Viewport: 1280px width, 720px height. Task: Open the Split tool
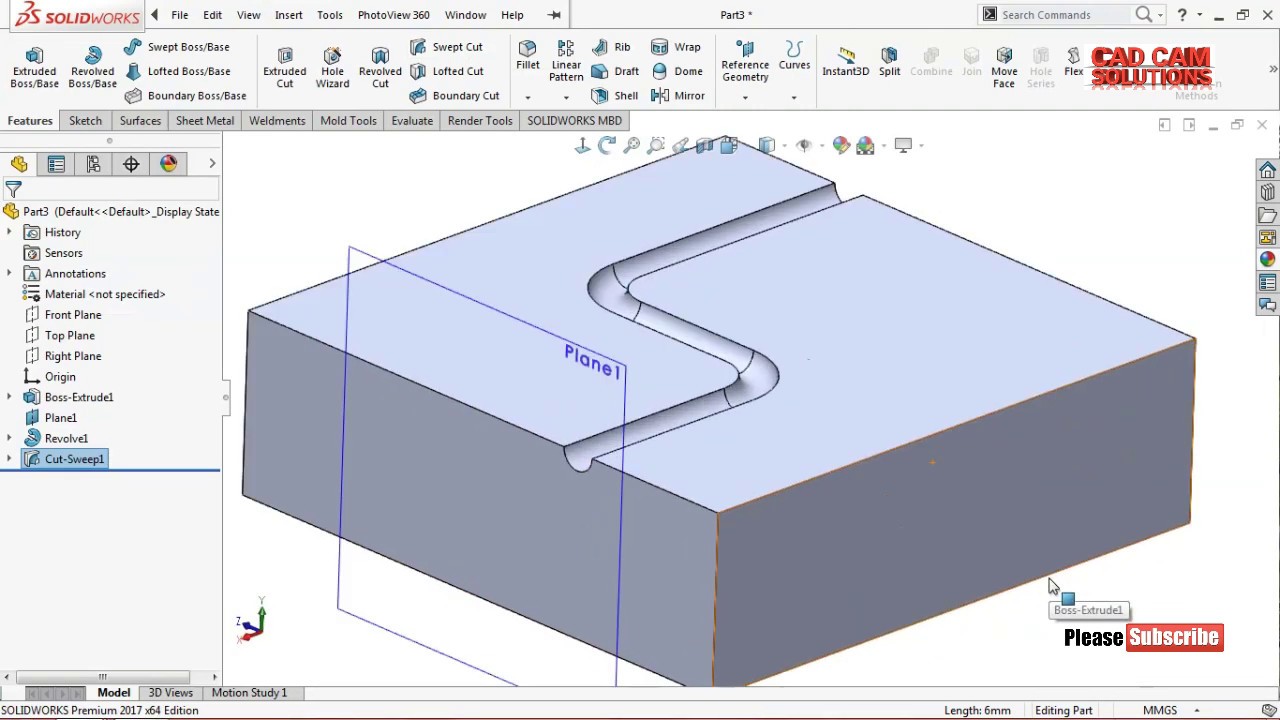click(x=889, y=61)
